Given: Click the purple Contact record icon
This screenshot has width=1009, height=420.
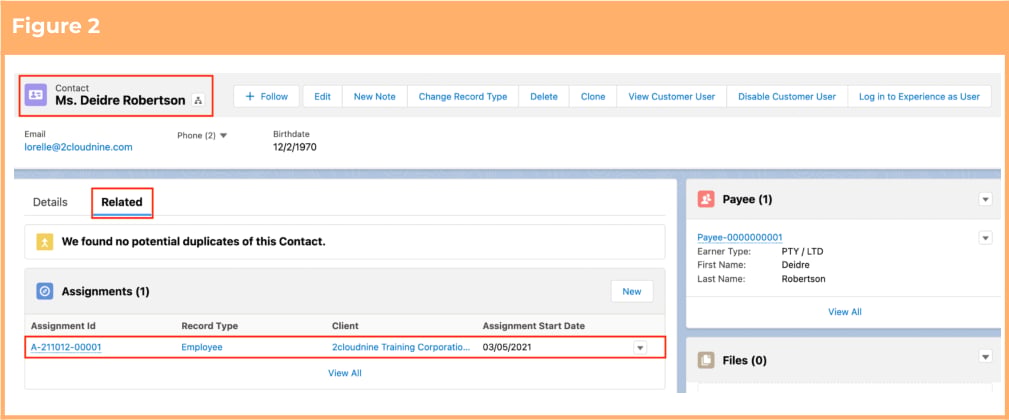Looking at the screenshot, I should coord(35,95).
